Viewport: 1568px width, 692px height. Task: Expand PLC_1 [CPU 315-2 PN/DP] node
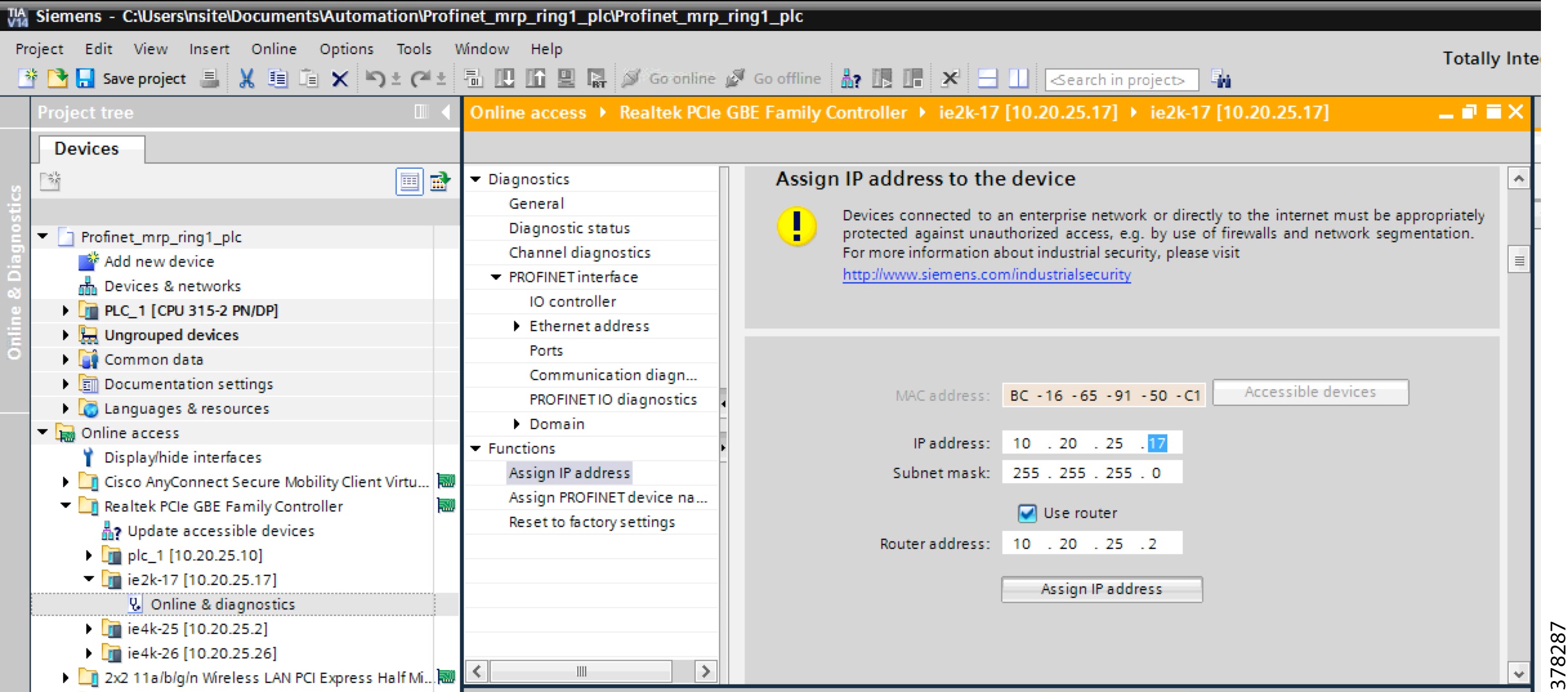point(65,311)
